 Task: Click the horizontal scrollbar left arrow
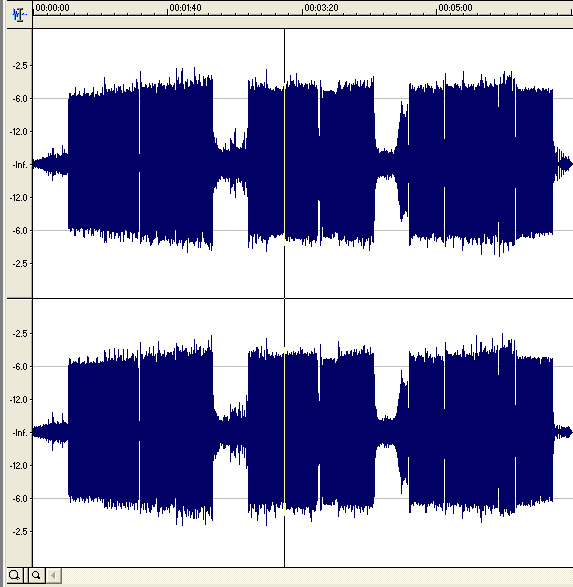pos(53,575)
